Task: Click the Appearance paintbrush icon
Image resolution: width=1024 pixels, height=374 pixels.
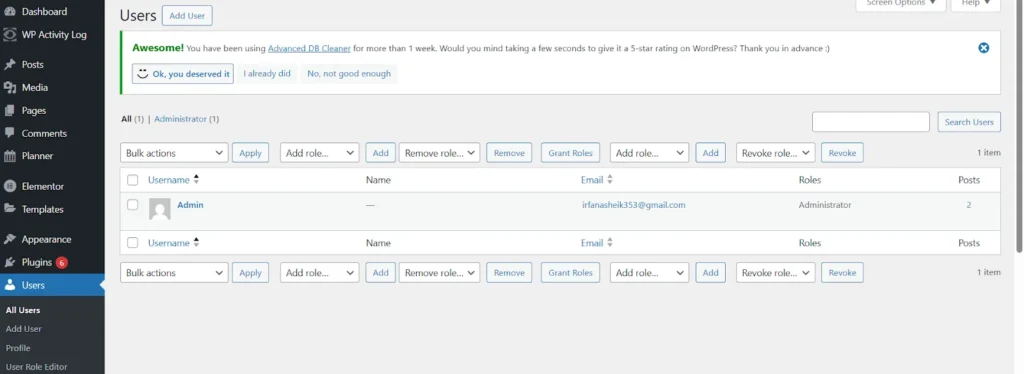Action: (x=9, y=240)
